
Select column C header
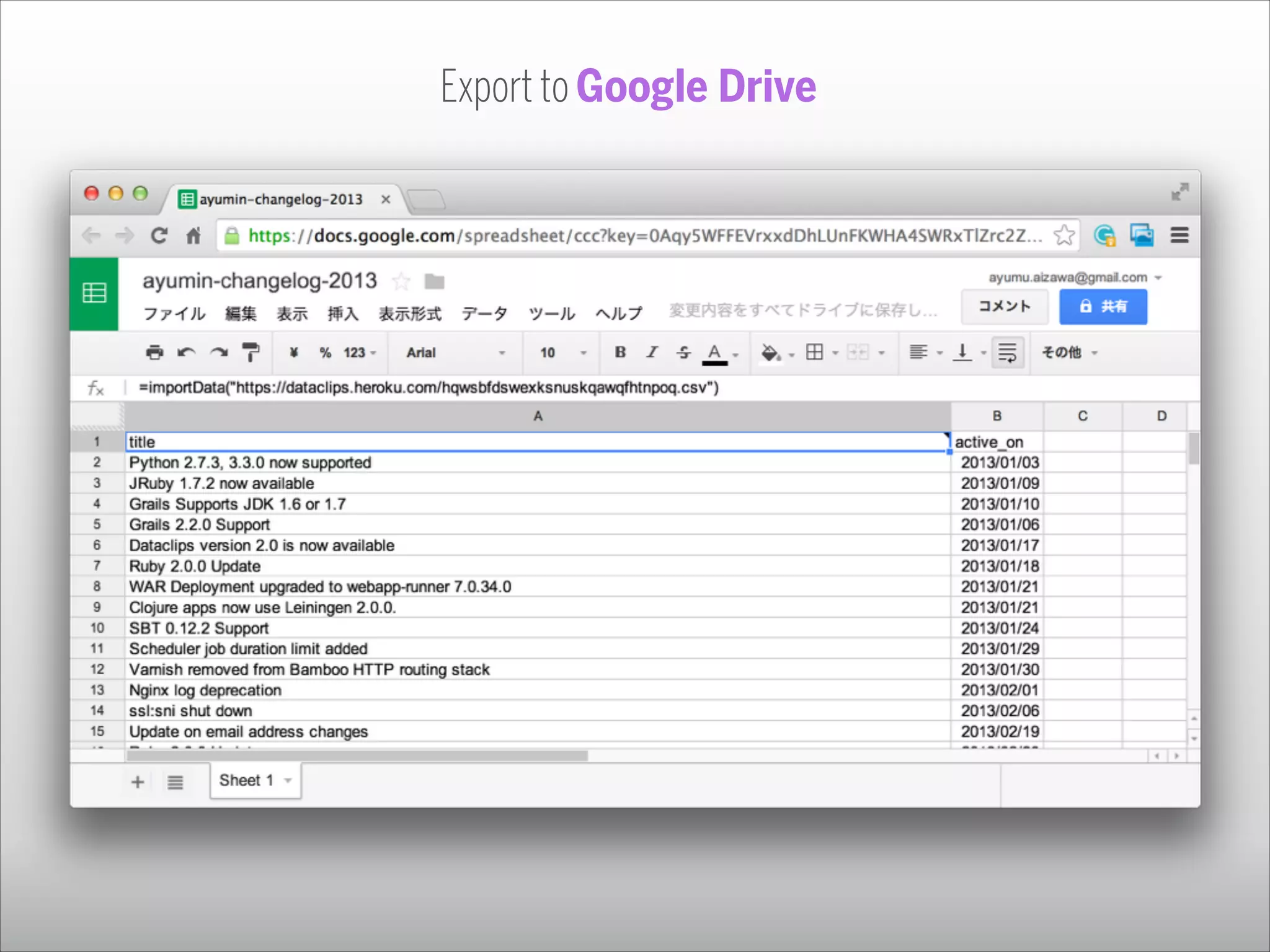tap(1083, 416)
